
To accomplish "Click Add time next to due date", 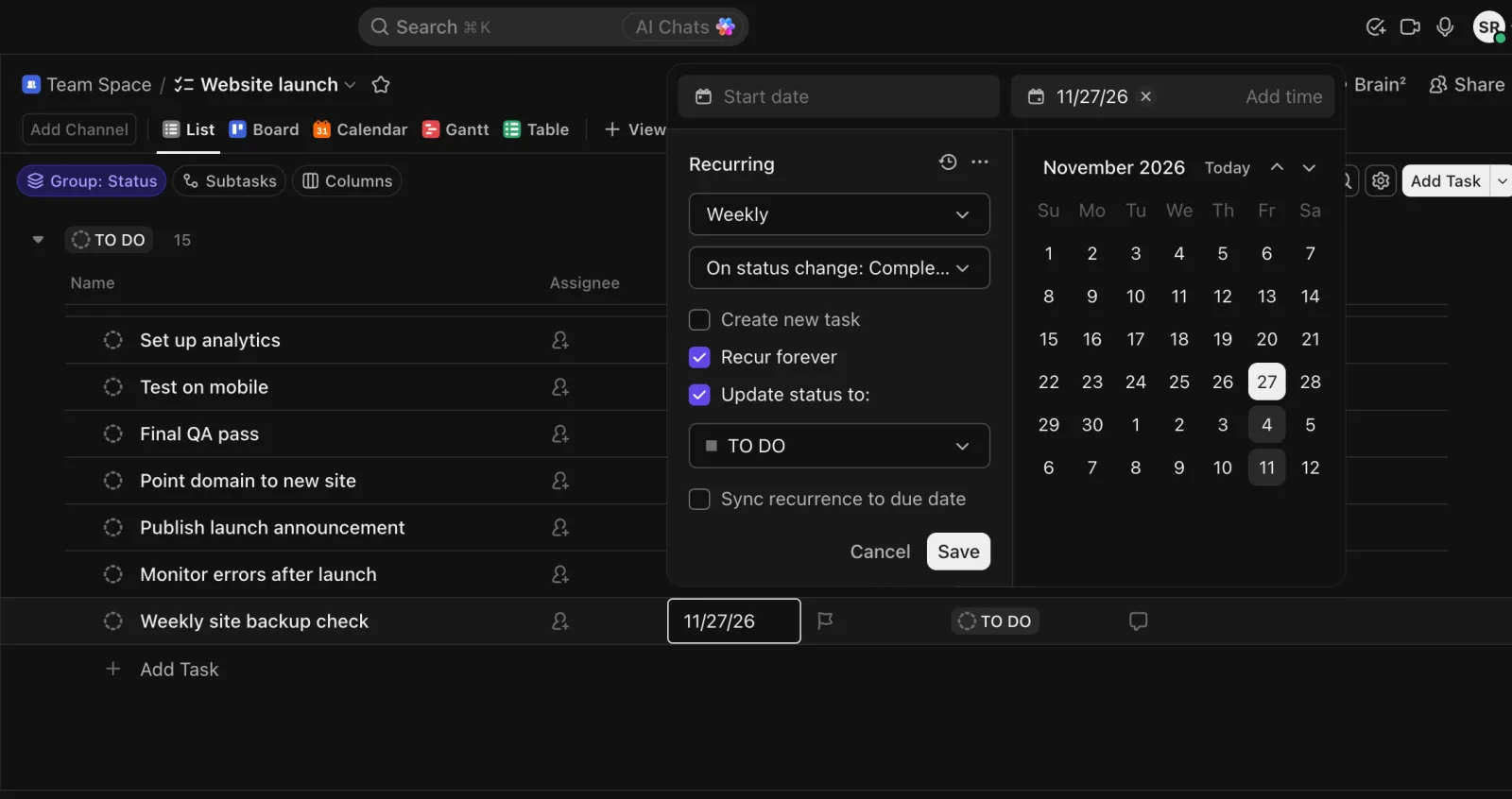I will pos(1283,96).
